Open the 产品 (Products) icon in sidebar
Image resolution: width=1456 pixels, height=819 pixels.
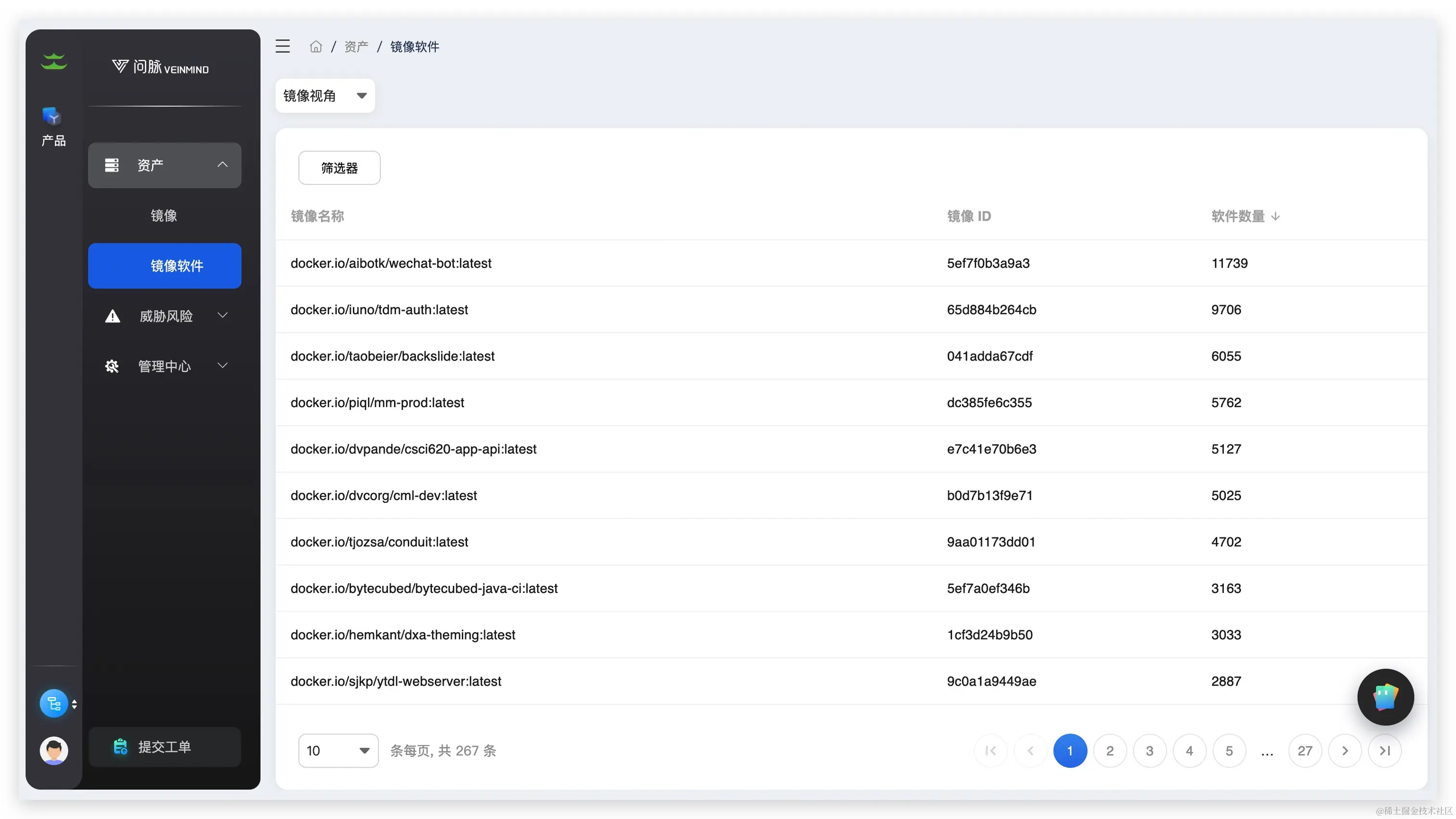(53, 119)
